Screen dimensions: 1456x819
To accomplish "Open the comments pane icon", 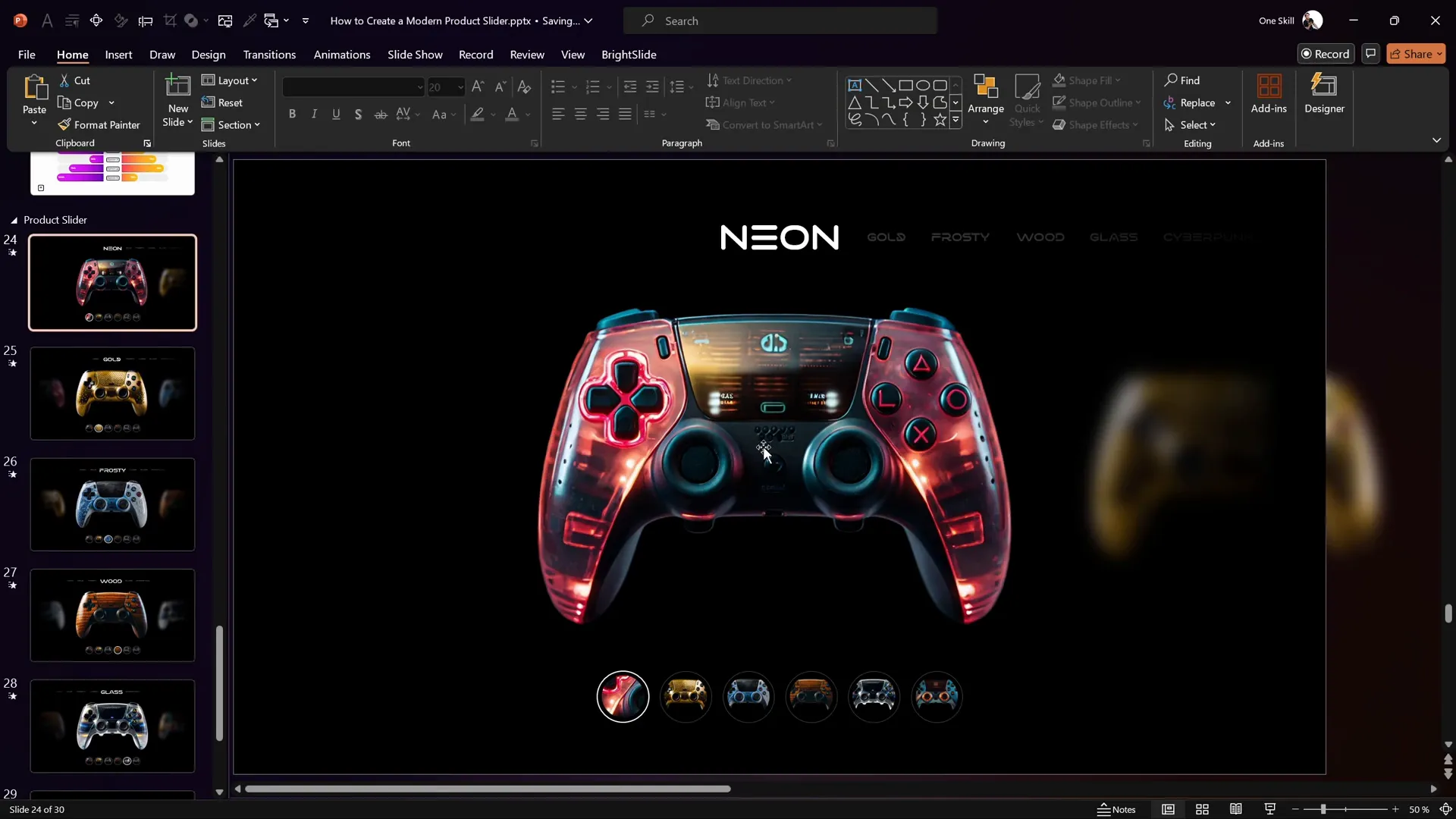I will pyautogui.click(x=1370, y=54).
